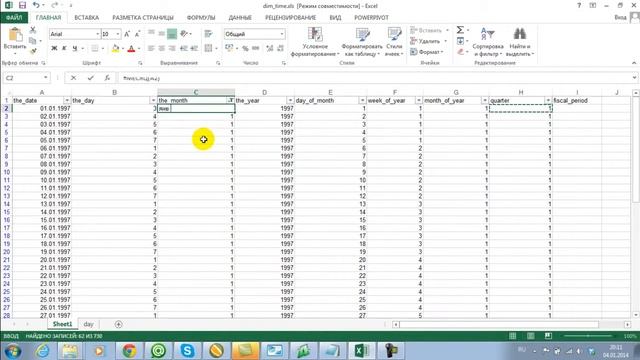The height and width of the screenshot is (360, 640).
Task: Click the Format Painter brush icon
Action: tap(33, 51)
